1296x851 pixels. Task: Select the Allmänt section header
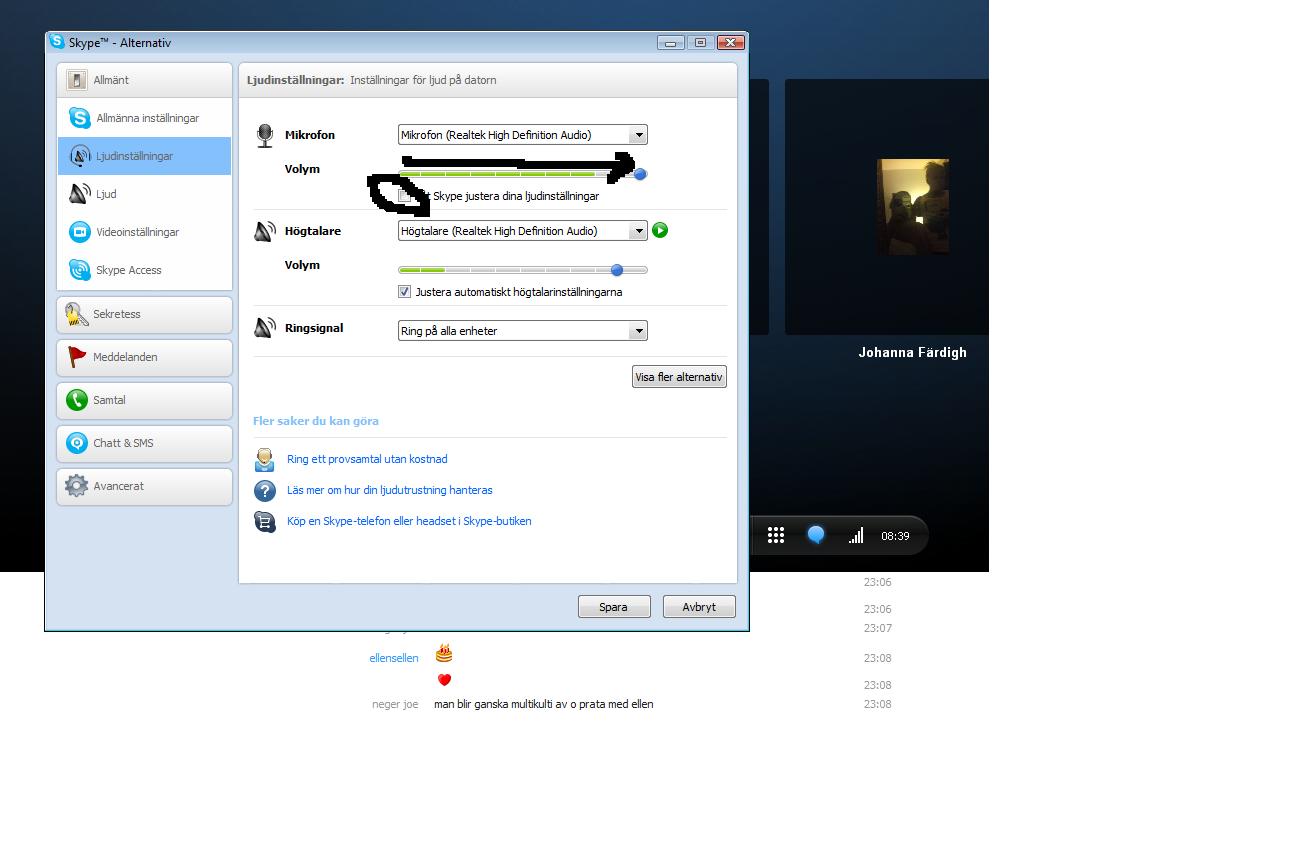tap(145, 80)
